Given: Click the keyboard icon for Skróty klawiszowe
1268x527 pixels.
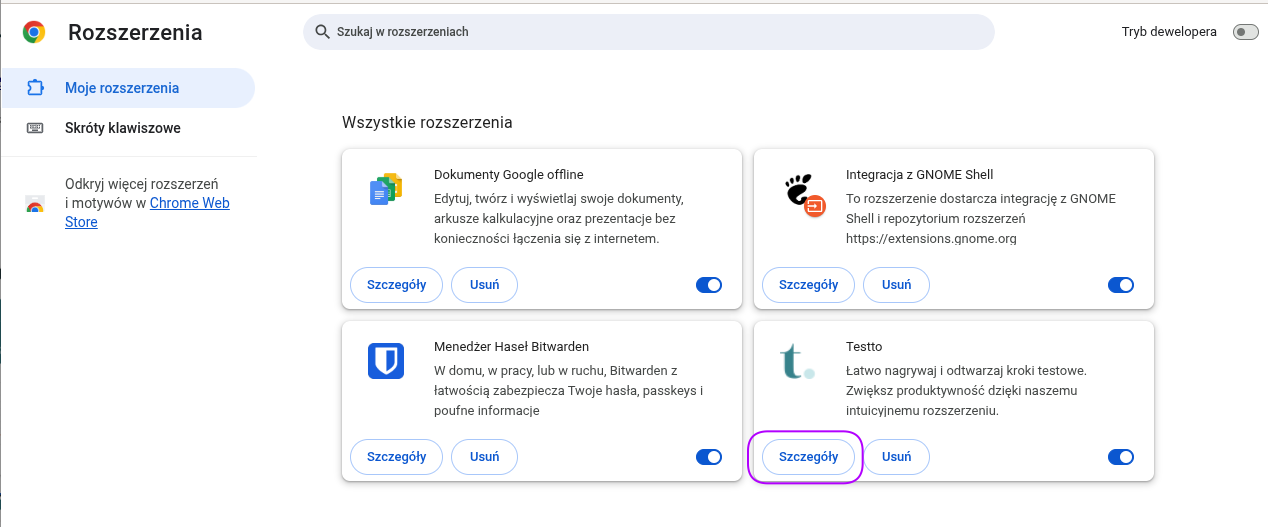Looking at the screenshot, I should coord(35,128).
